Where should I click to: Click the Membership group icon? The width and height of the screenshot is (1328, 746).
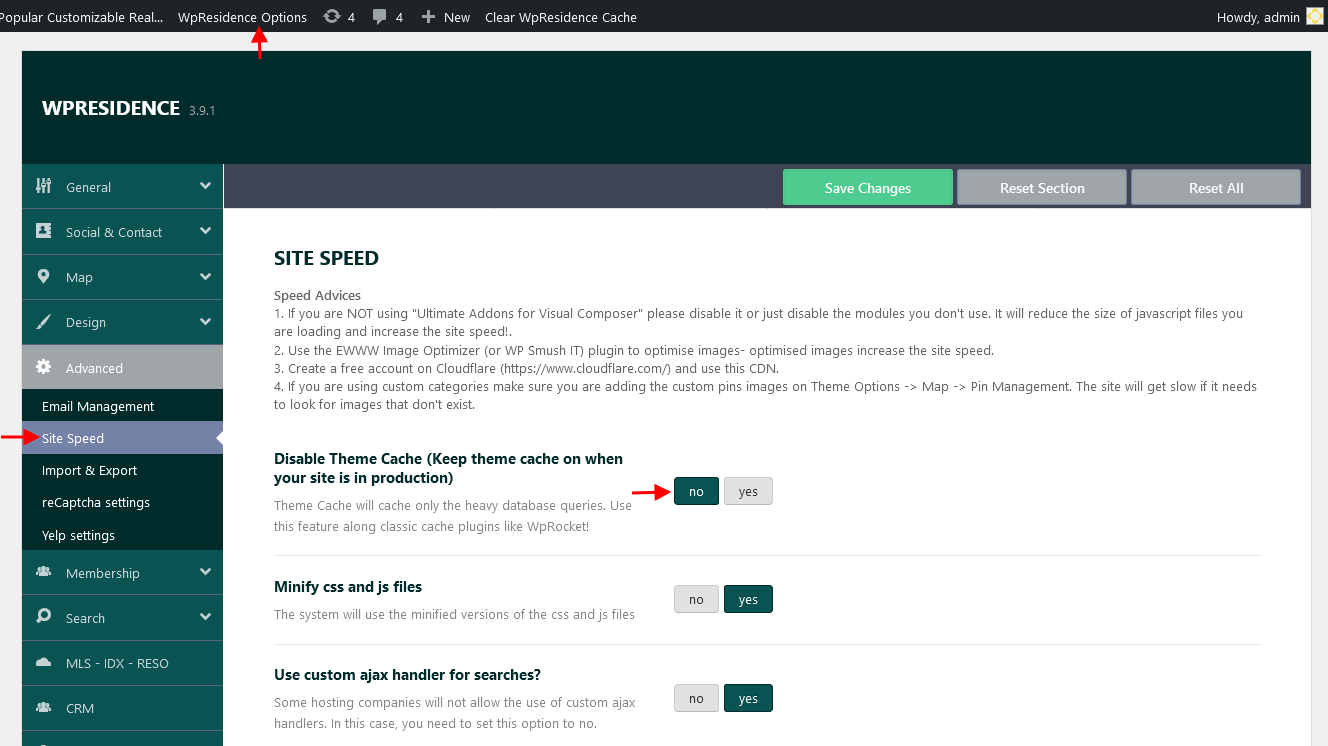coord(43,572)
